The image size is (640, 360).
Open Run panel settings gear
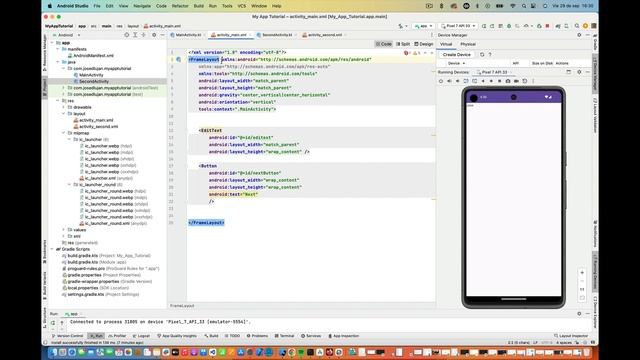(579, 313)
